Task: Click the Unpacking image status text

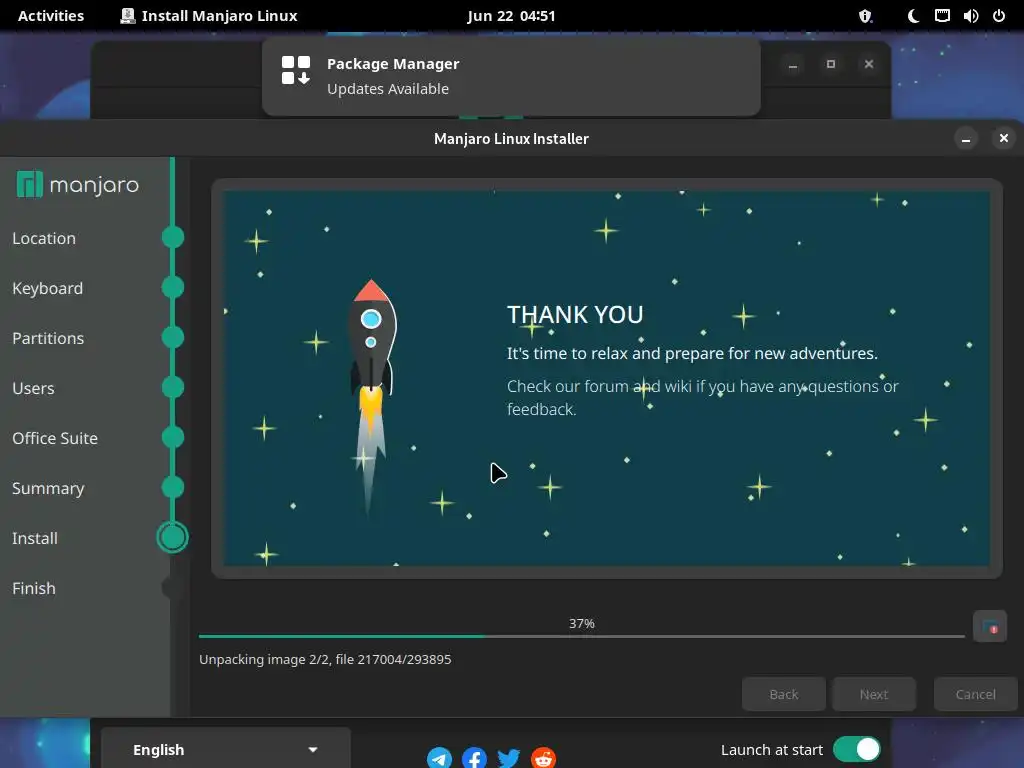Action: pyautogui.click(x=325, y=660)
